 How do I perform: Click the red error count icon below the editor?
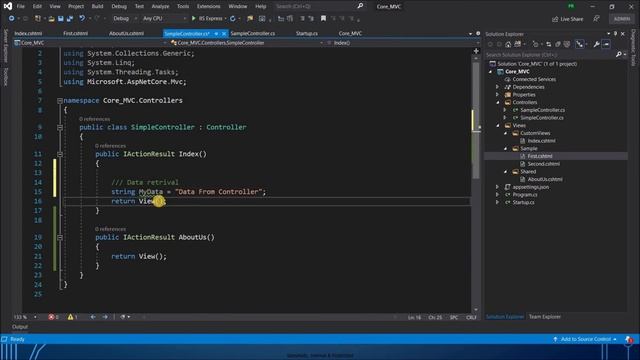[51, 317]
